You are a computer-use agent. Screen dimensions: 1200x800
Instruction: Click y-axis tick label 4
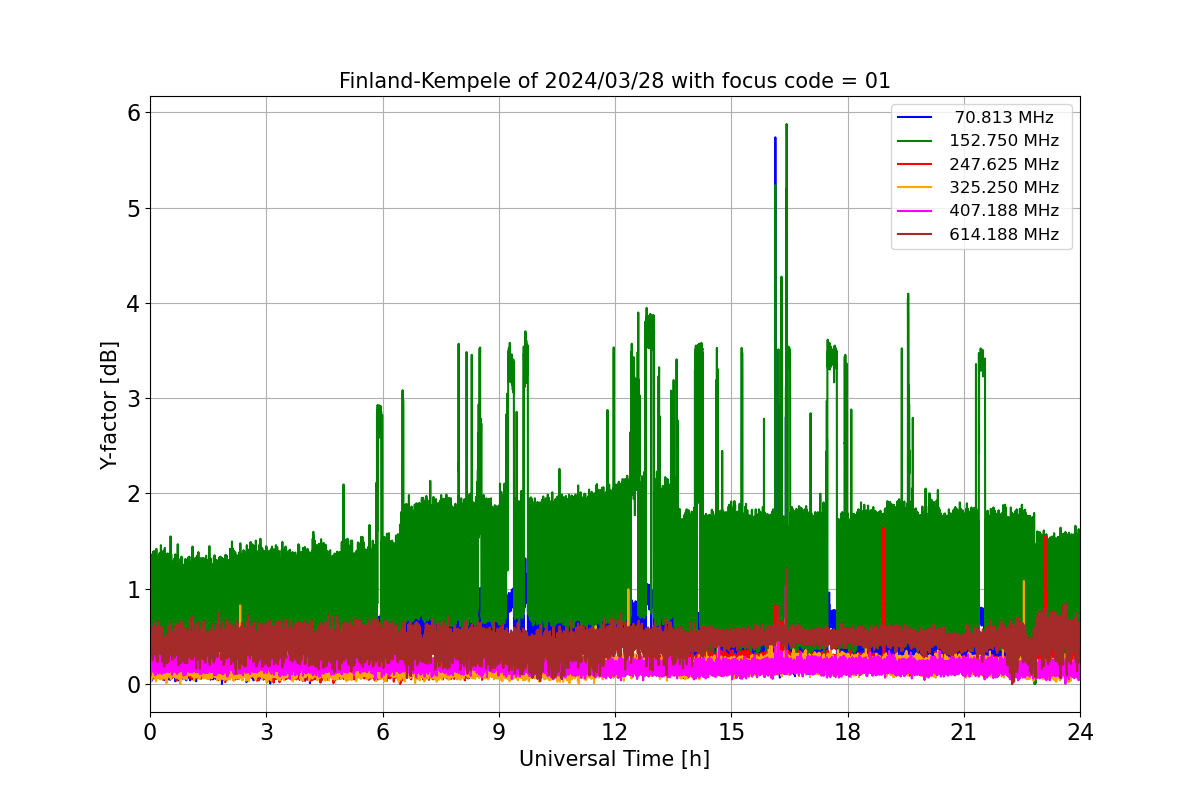[132, 303]
